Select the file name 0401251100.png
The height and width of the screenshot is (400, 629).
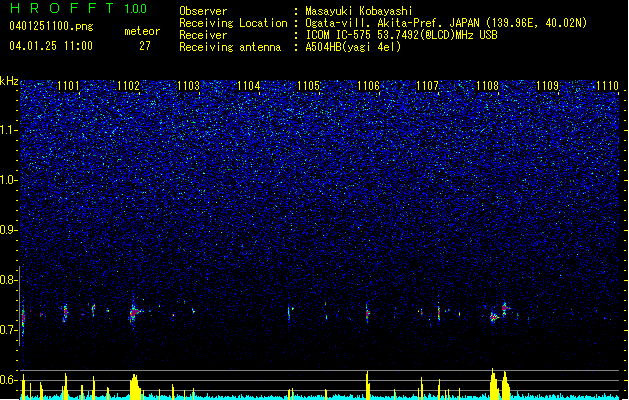point(51,26)
